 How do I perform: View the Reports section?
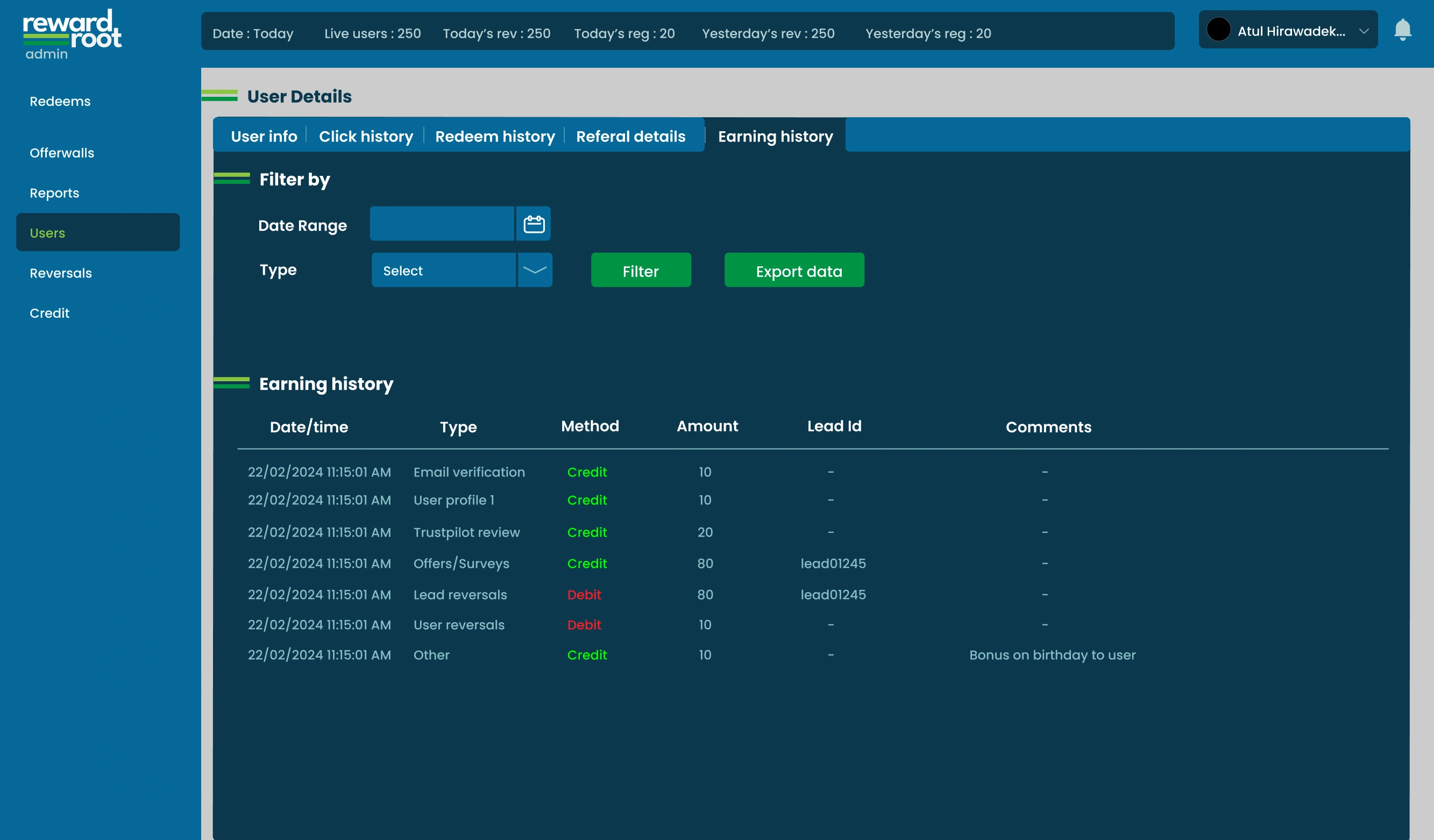tap(54, 193)
